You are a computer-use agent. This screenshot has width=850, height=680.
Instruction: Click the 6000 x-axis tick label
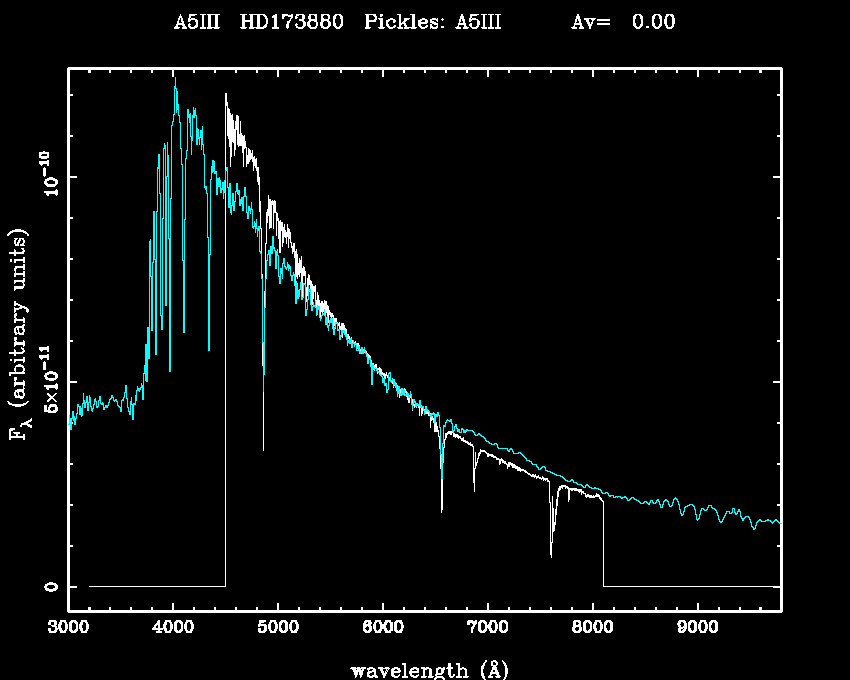click(382, 628)
